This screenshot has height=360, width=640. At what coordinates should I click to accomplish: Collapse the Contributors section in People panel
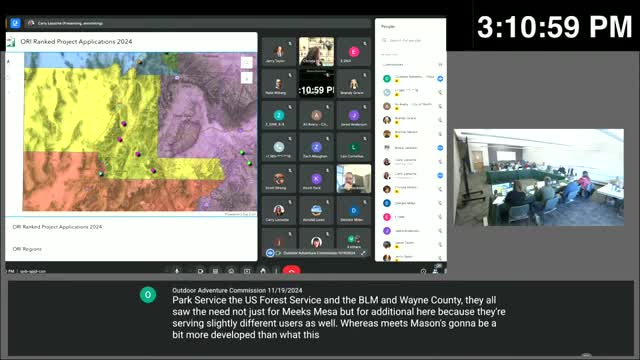[440, 64]
